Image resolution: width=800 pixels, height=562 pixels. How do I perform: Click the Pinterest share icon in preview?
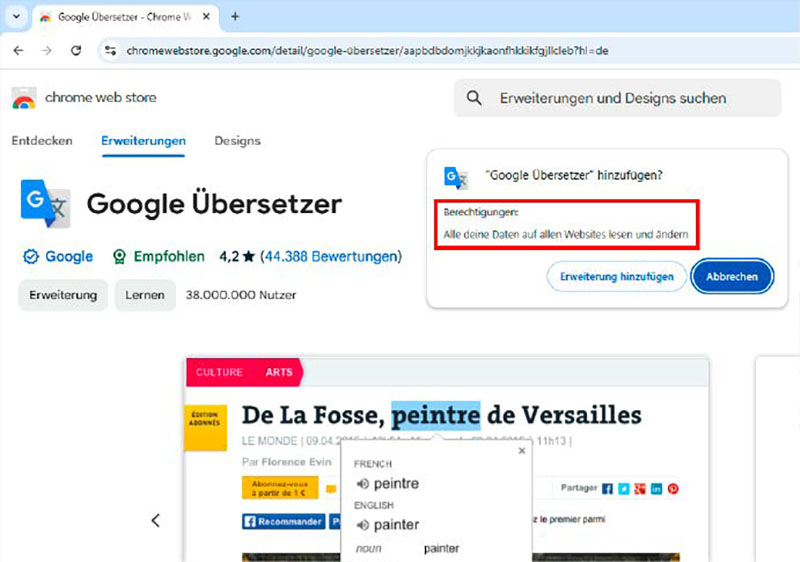[x=673, y=489]
